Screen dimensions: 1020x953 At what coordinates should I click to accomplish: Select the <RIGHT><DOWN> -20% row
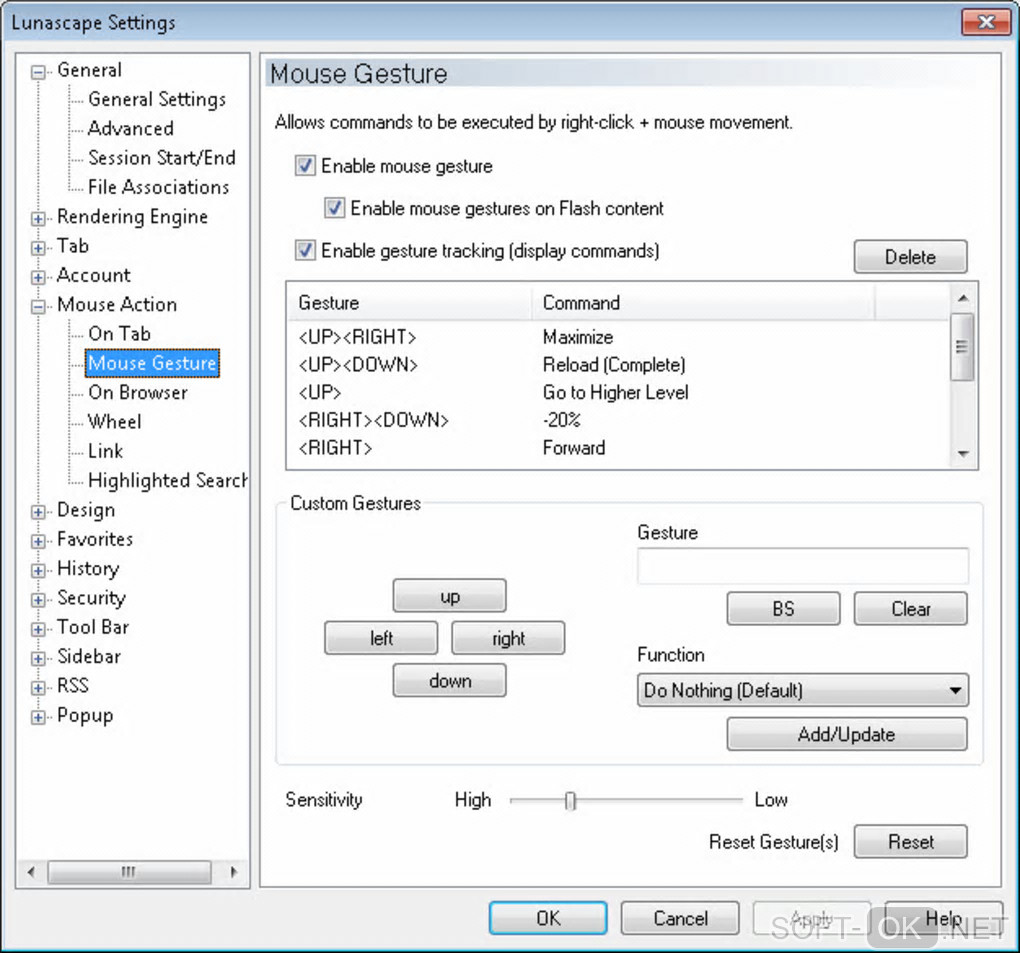[618, 420]
